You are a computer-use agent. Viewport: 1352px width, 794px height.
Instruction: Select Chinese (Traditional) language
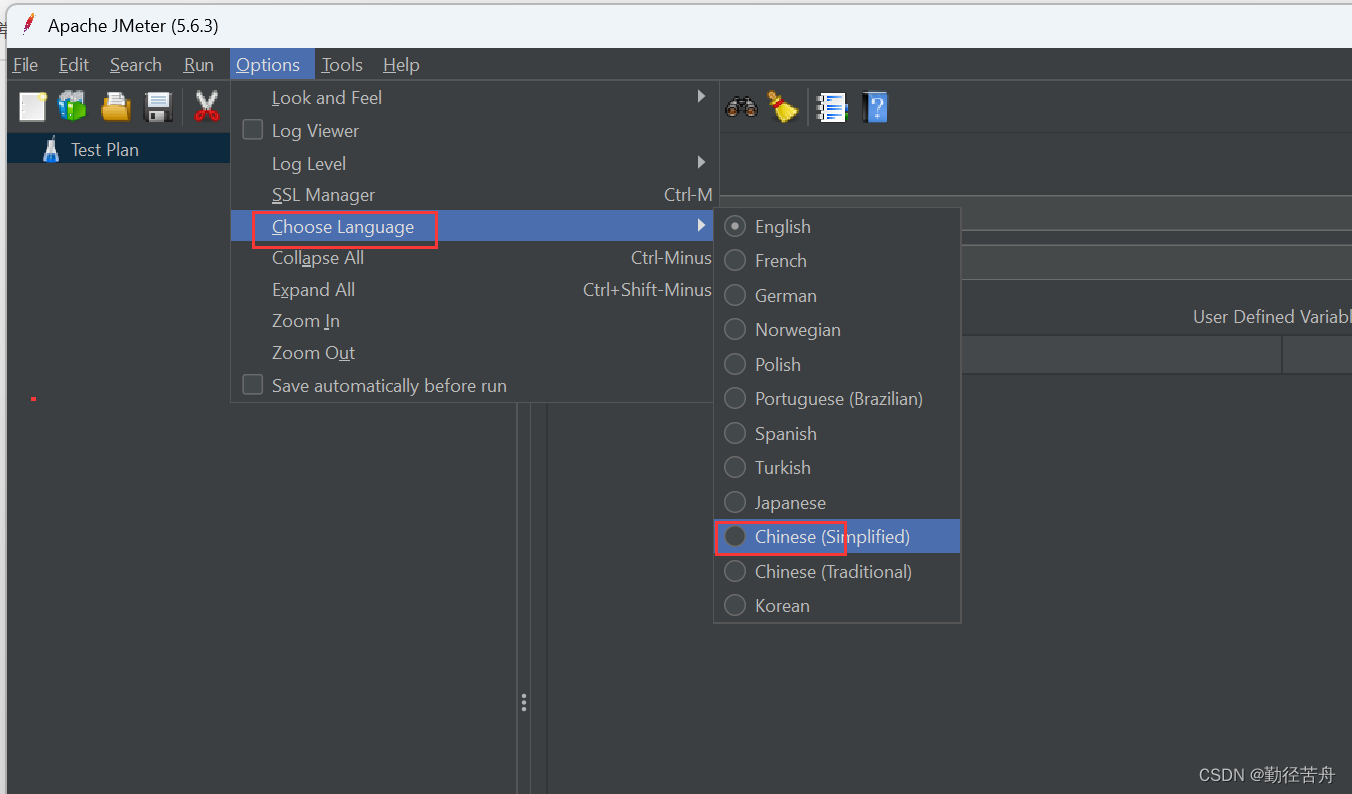[837, 571]
